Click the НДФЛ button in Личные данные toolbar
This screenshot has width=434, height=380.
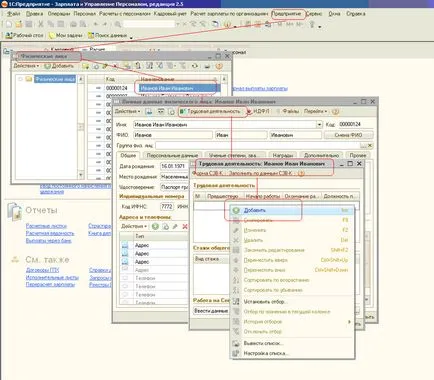click(x=259, y=111)
